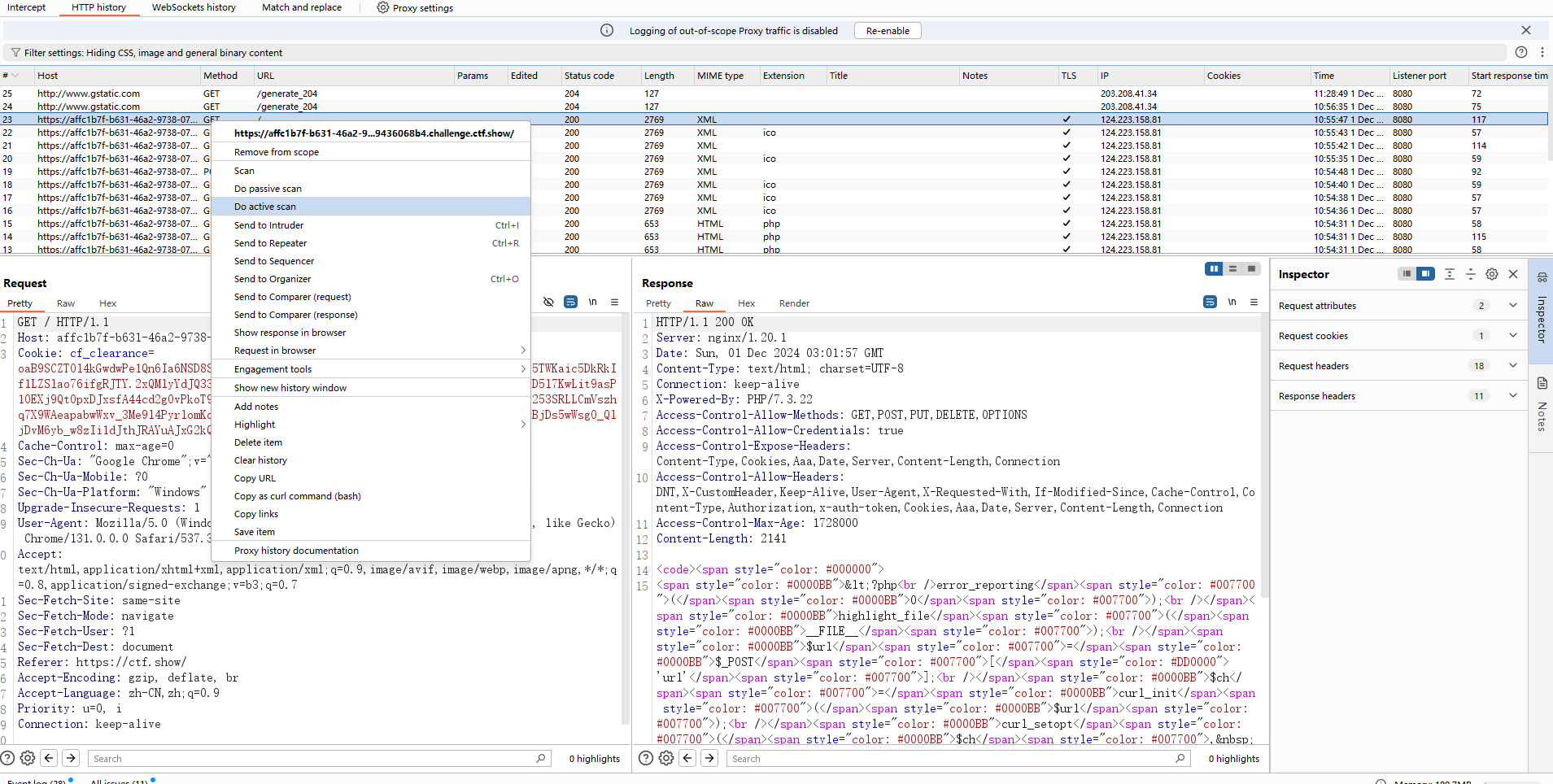1553x784 pixels.
Task: Click the # column sort arrow
Action: (15, 76)
